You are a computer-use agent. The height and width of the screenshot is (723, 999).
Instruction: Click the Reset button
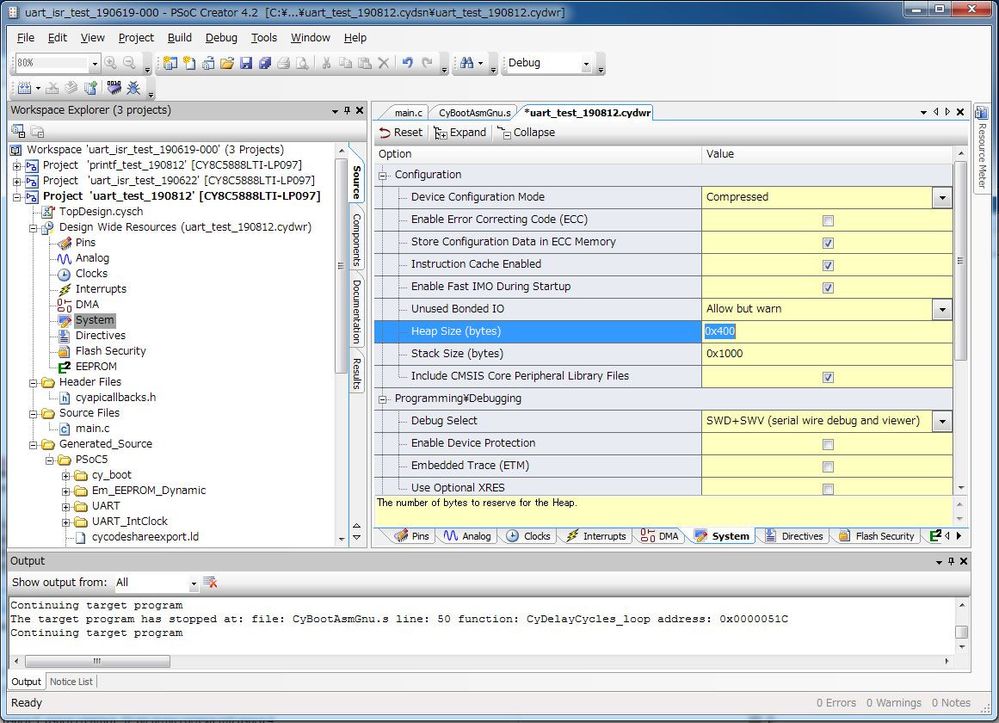tap(401, 132)
